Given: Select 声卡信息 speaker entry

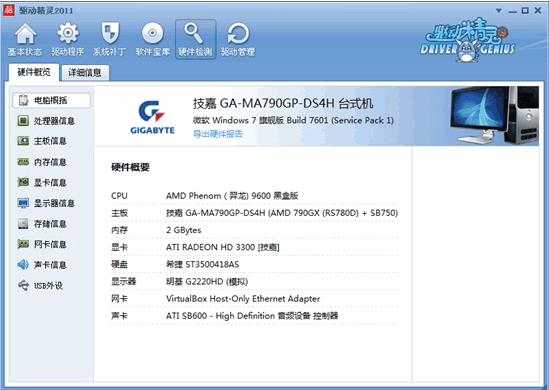Looking at the screenshot, I should pyautogui.click(x=42, y=265).
